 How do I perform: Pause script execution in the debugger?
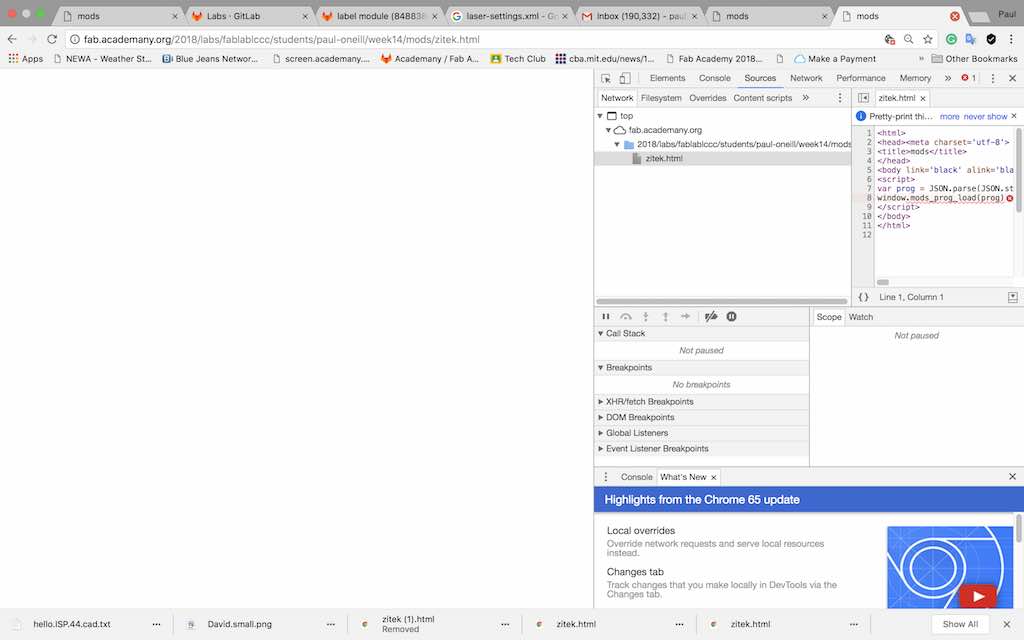606,317
